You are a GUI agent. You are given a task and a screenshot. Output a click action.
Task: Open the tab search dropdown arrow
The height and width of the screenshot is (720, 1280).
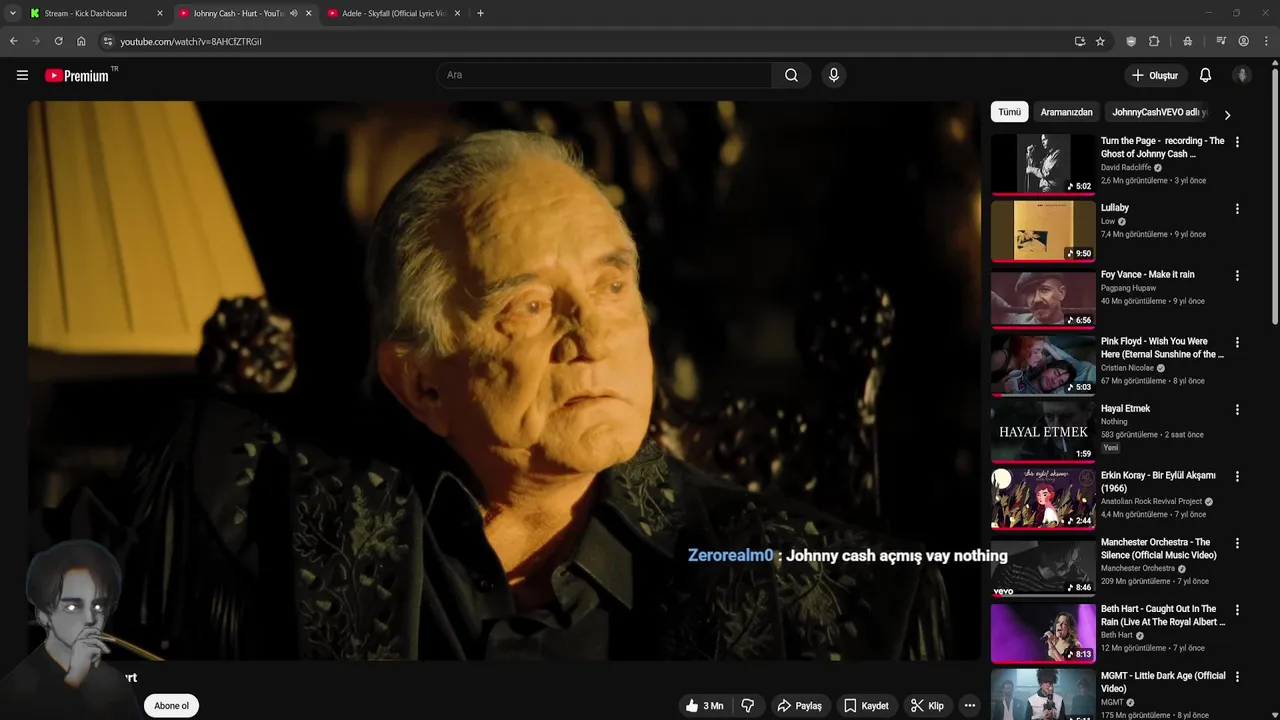click(x=12, y=13)
